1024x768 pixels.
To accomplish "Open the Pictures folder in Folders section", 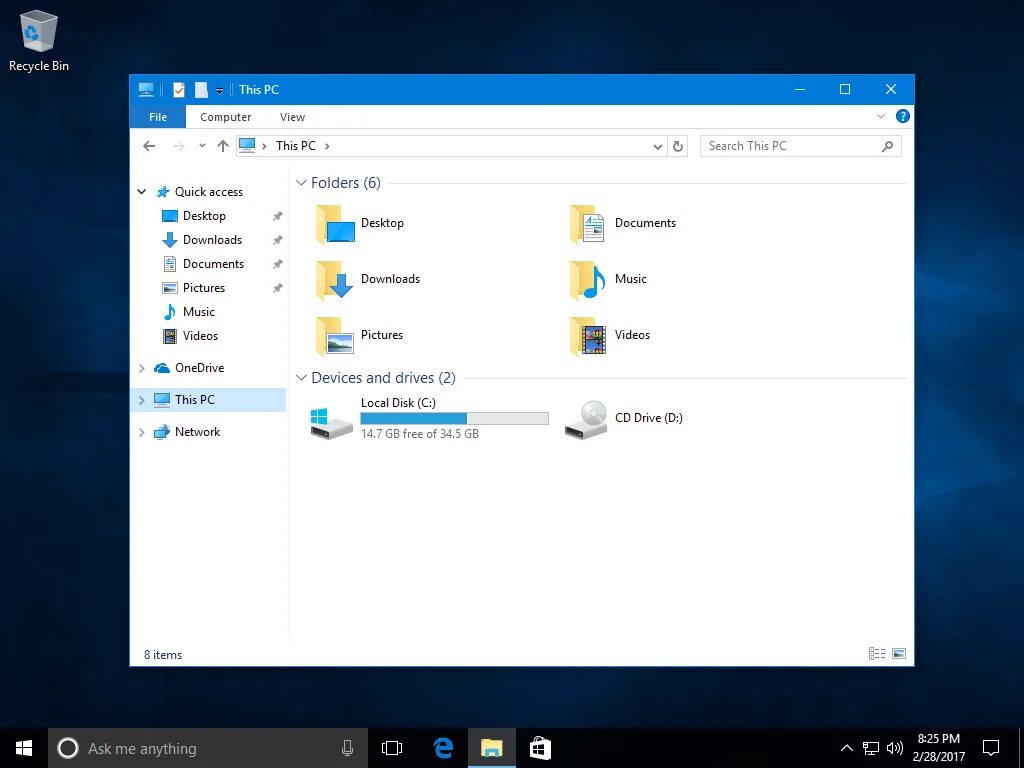I will [360, 336].
